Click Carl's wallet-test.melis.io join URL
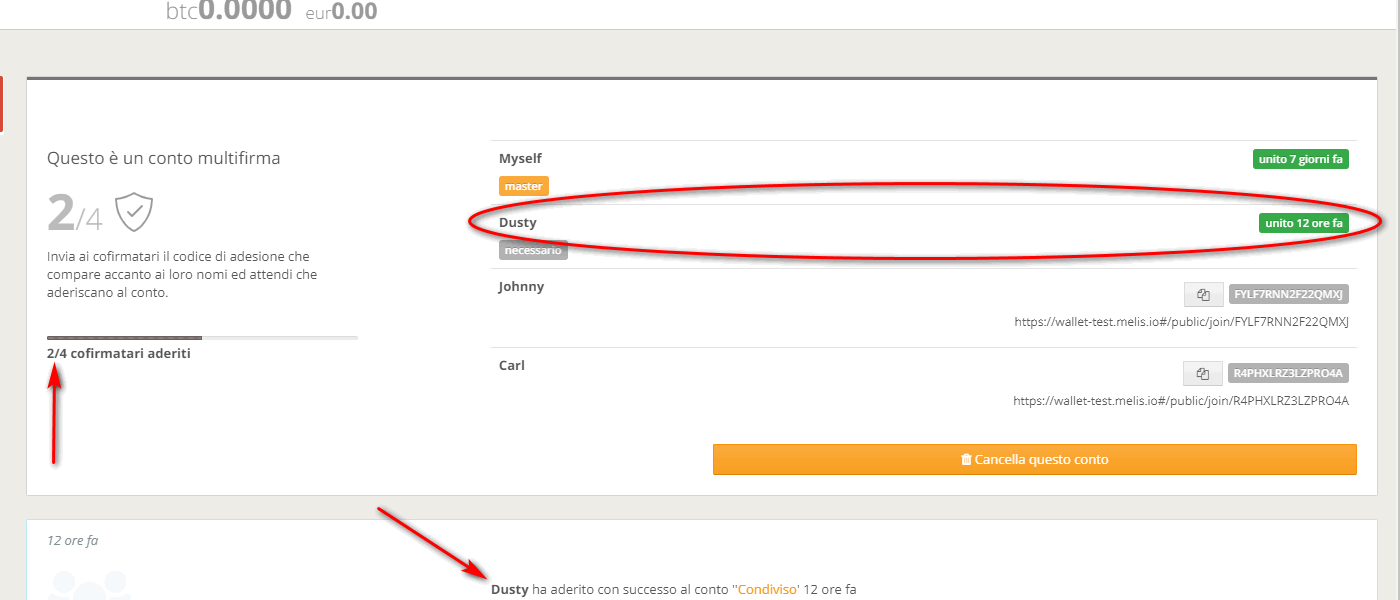Viewport: 1400px width, 600px height. pyautogui.click(x=1181, y=401)
